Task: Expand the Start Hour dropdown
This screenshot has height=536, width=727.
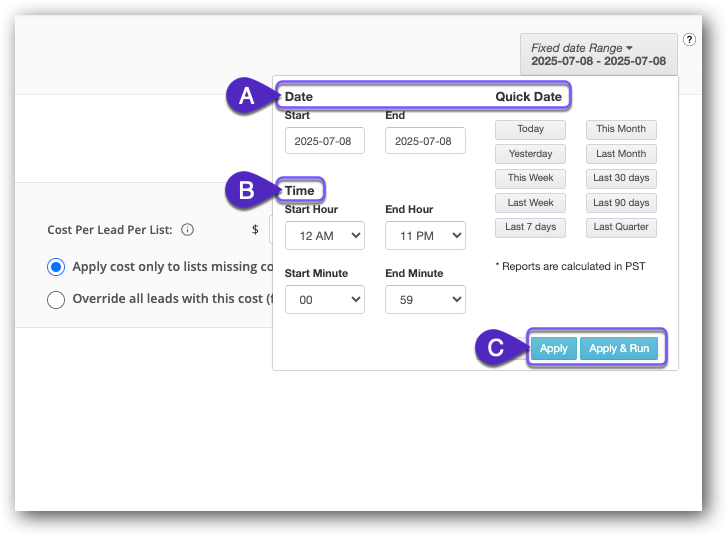Action: (x=324, y=236)
